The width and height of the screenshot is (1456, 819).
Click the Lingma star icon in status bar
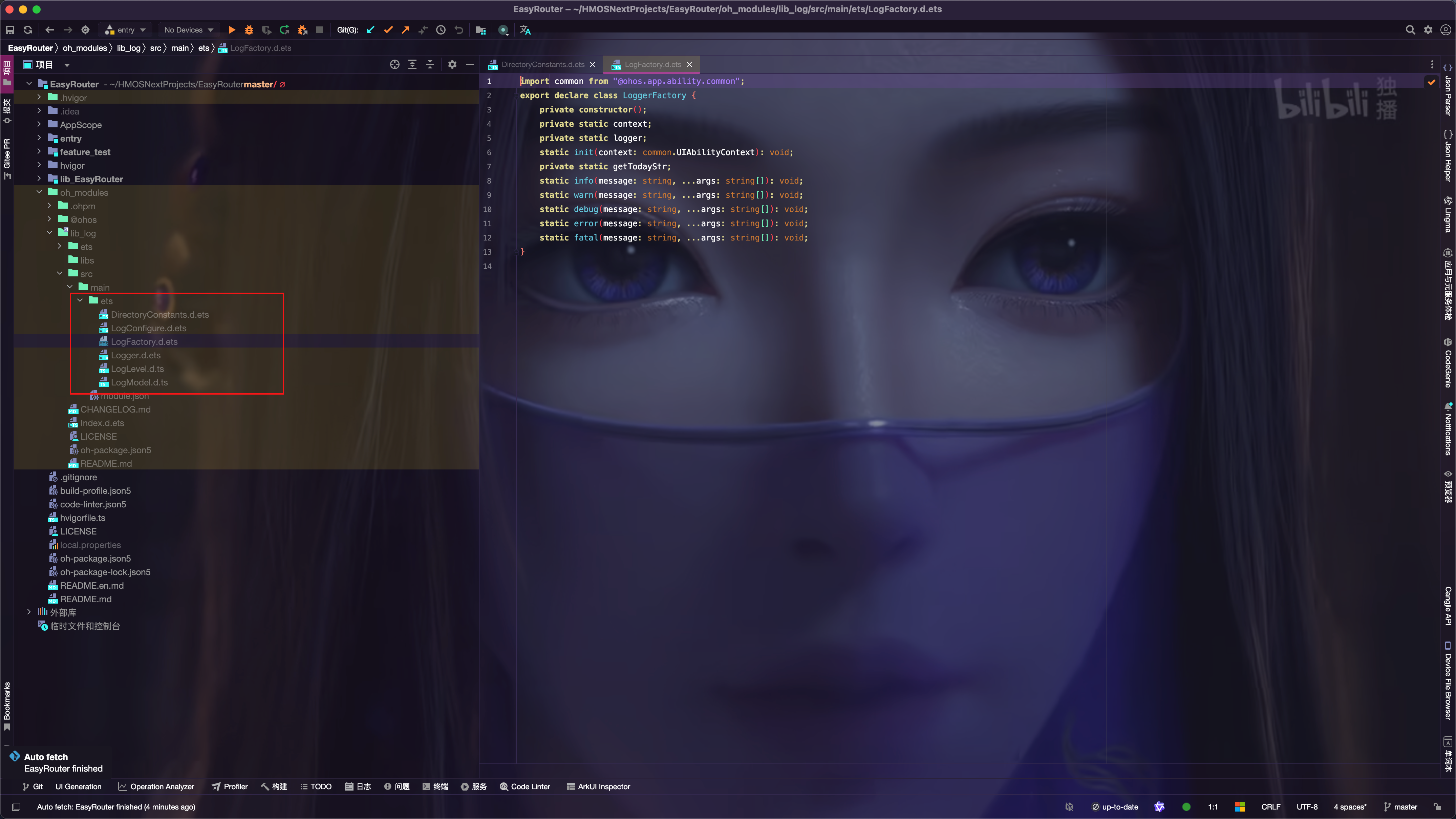point(1159,806)
